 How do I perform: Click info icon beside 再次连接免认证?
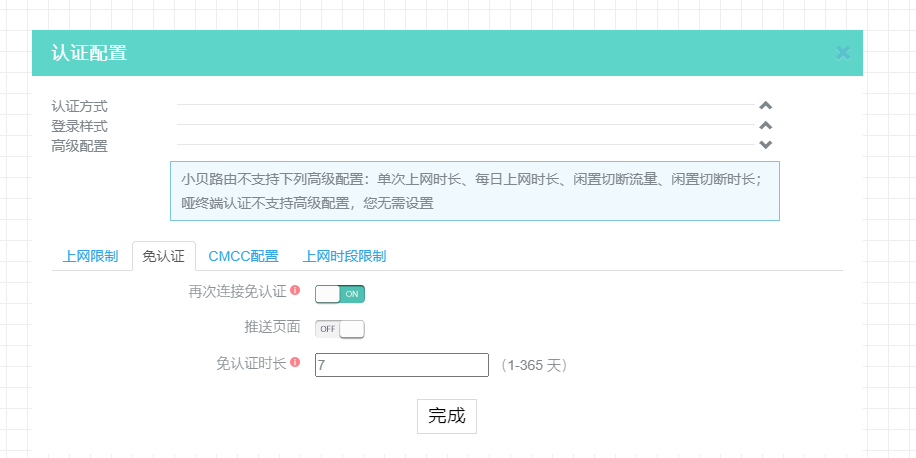[295, 291]
